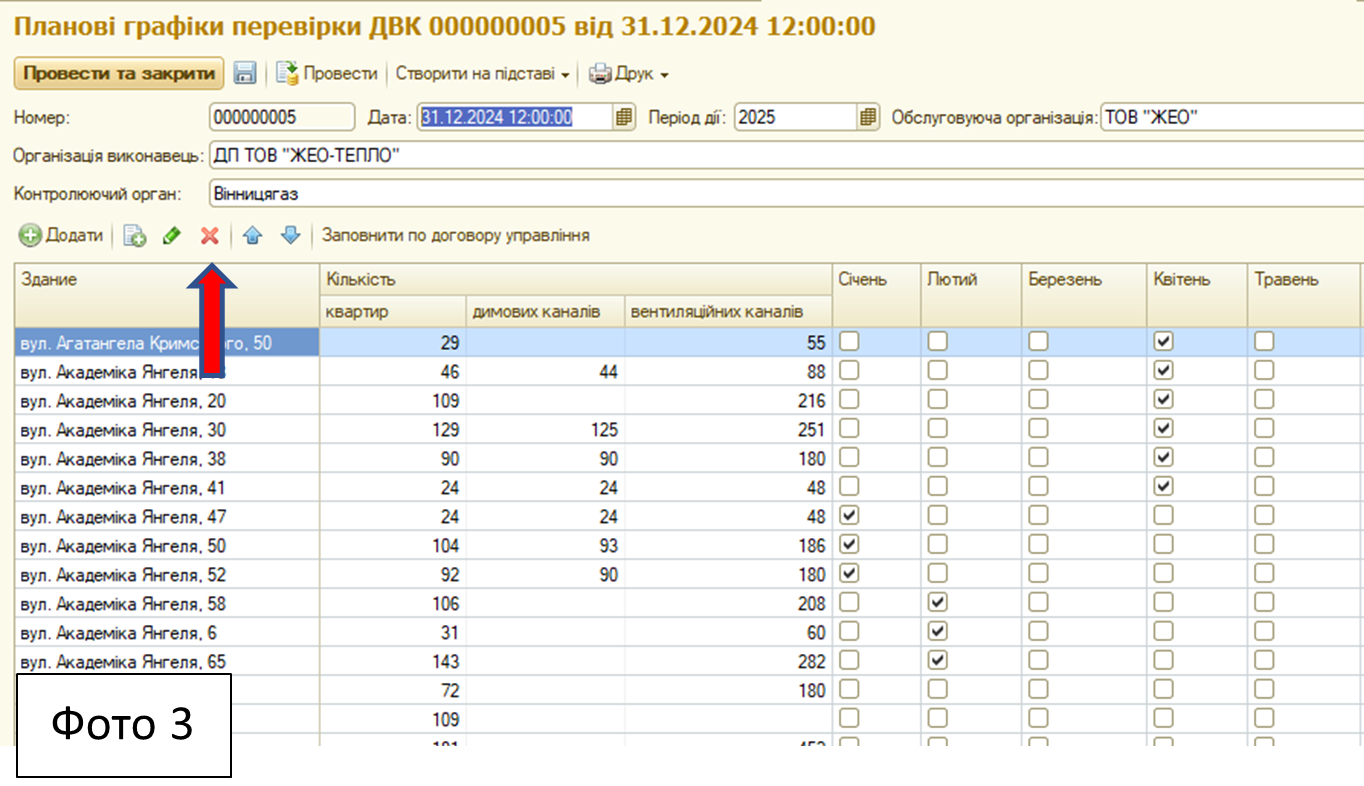Click Заповнити по договору управління

pos(455,236)
